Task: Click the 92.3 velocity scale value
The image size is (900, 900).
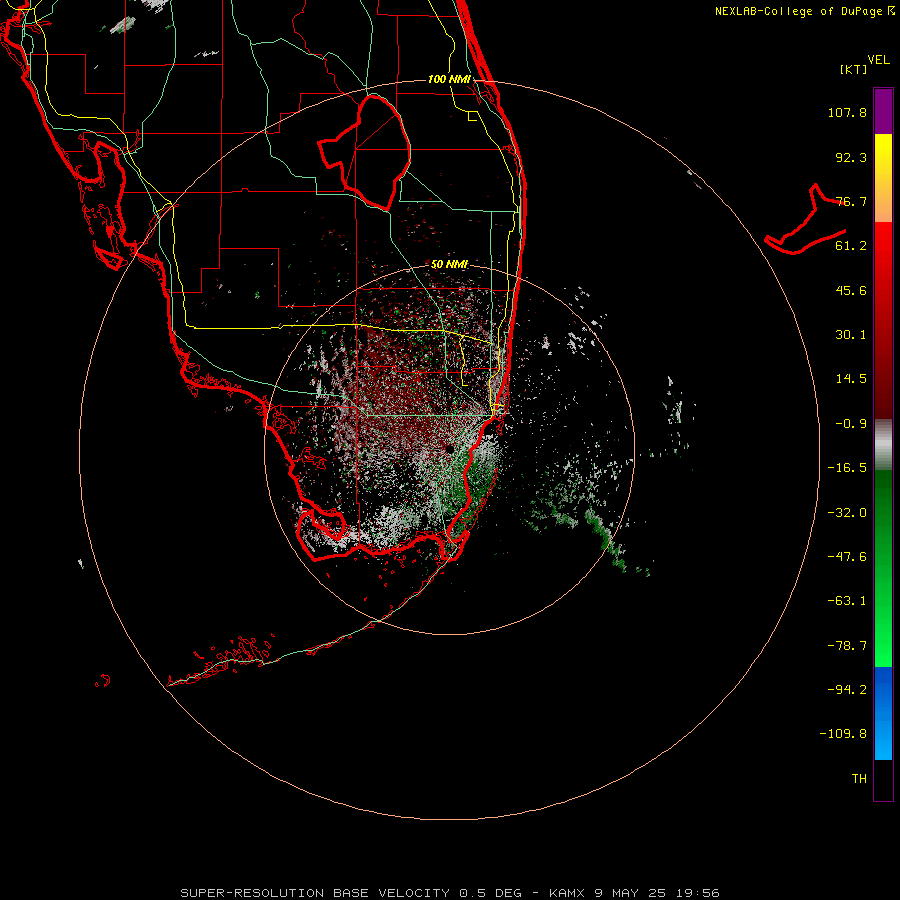Action: [851, 157]
